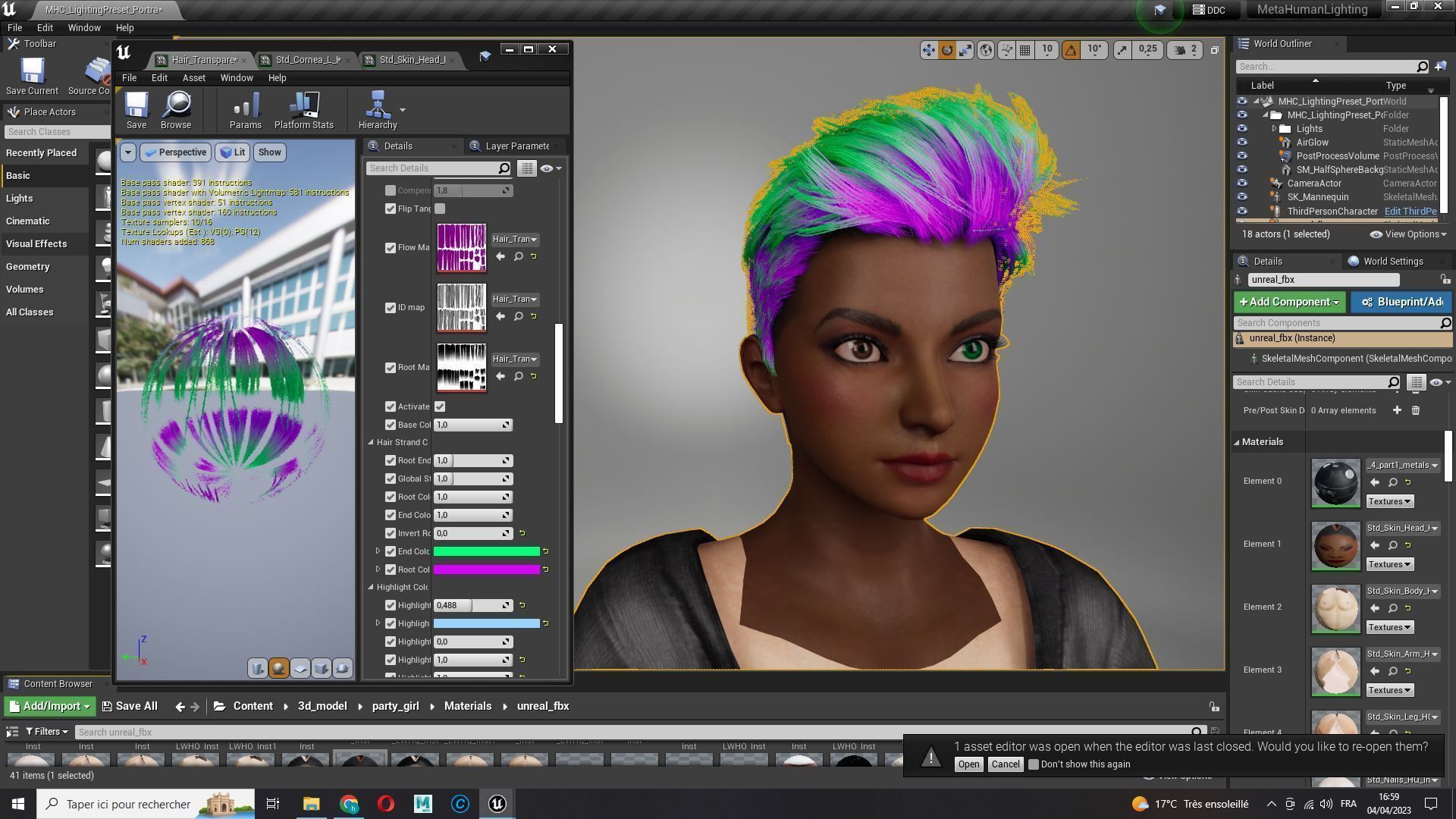
Task: Uncheck the Flip Tangent parameter checkbox
Action: tap(391, 209)
